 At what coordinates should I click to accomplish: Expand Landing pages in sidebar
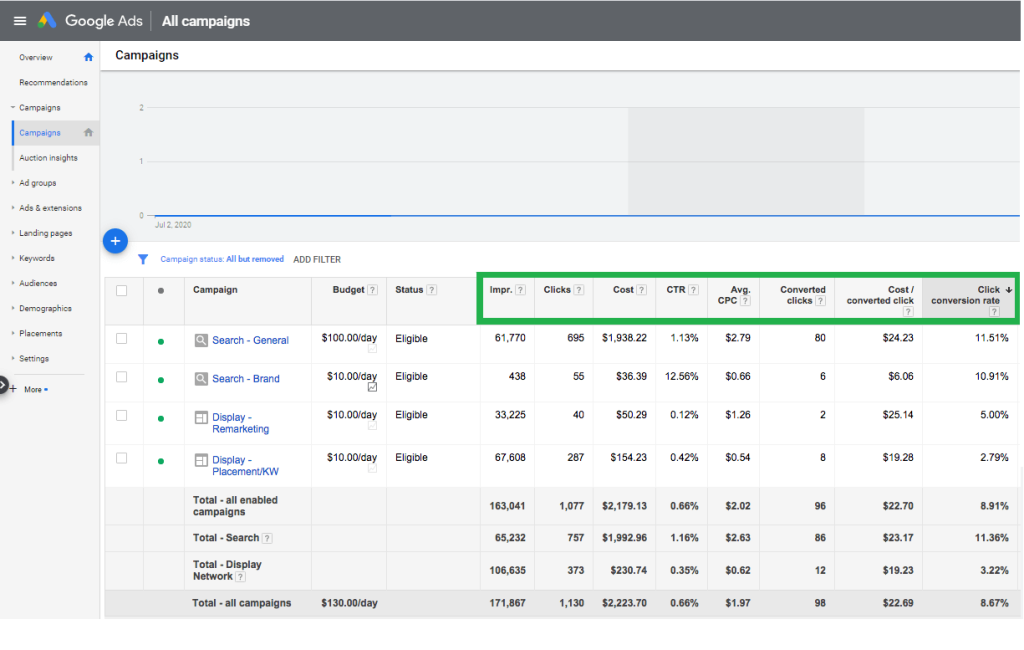(x=12, y=233)
